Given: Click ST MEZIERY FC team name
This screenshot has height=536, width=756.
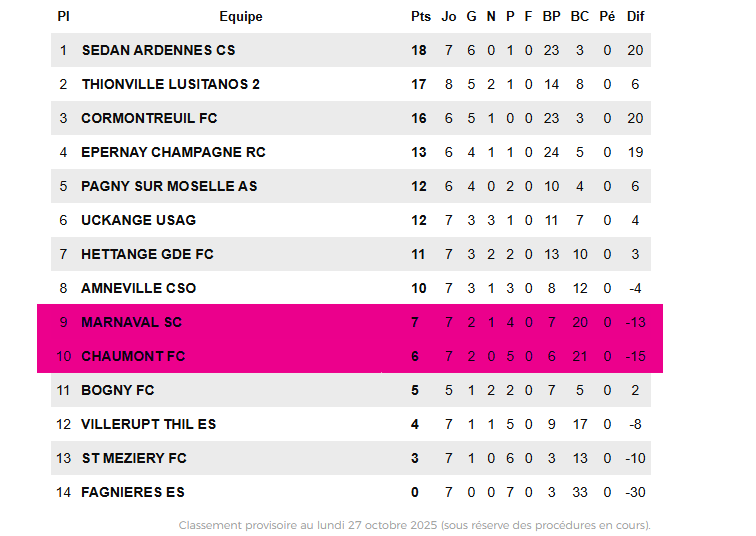Looking at the screenshot, I should (x=134, y=458).
